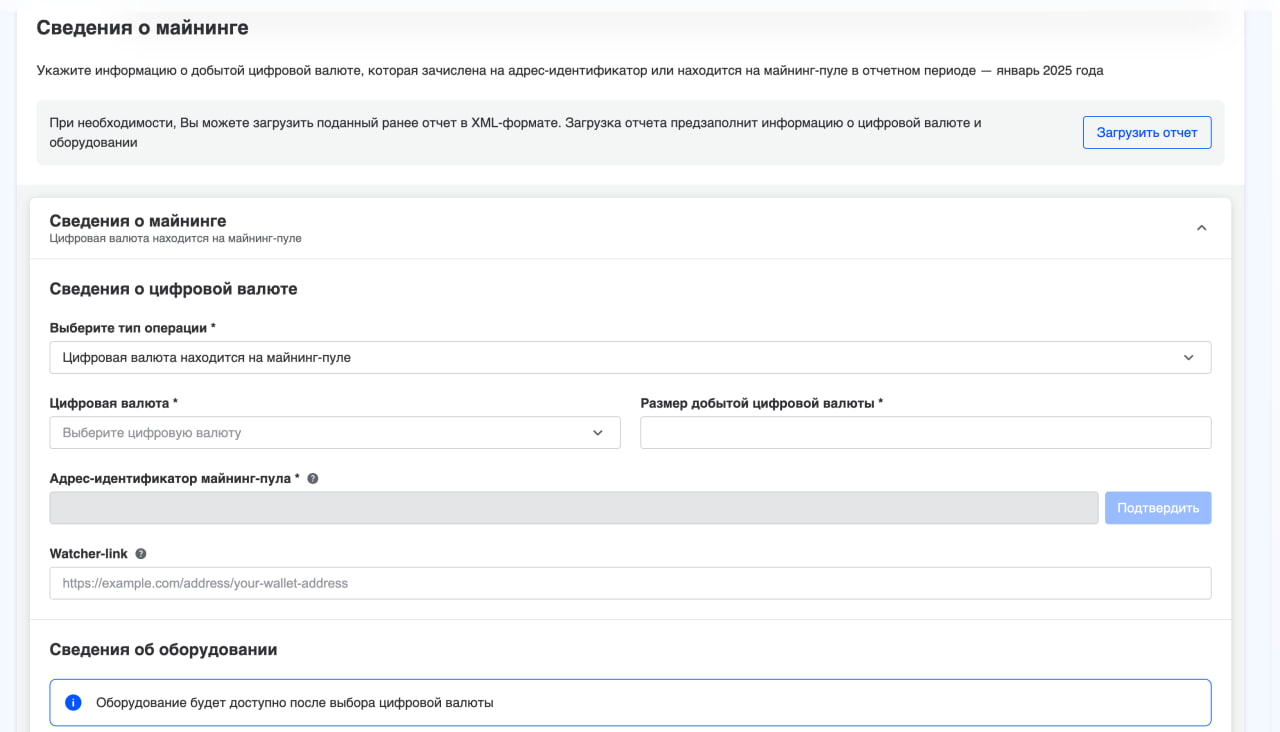The image size is (1280, 732).
Task: Click the "Watcher-link" field label
Action: tap(89, 554)
